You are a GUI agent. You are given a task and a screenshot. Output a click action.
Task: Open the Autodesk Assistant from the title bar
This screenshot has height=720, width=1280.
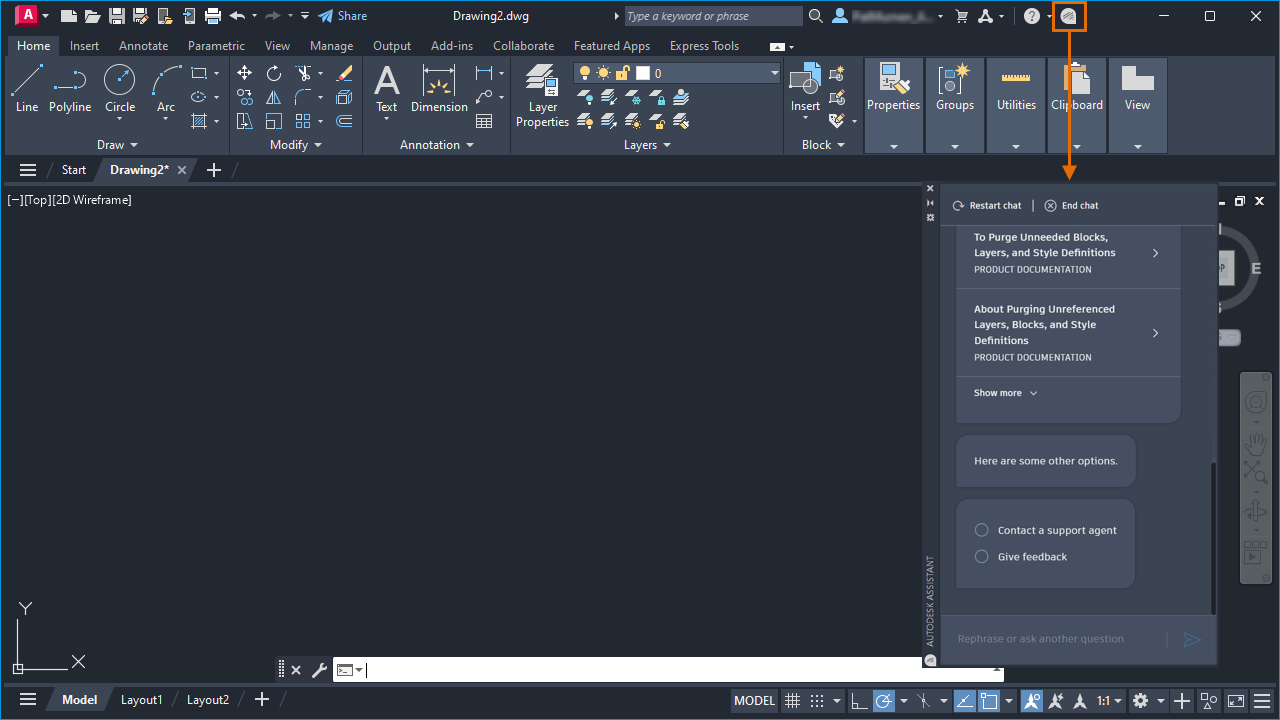pos(1069,16)
